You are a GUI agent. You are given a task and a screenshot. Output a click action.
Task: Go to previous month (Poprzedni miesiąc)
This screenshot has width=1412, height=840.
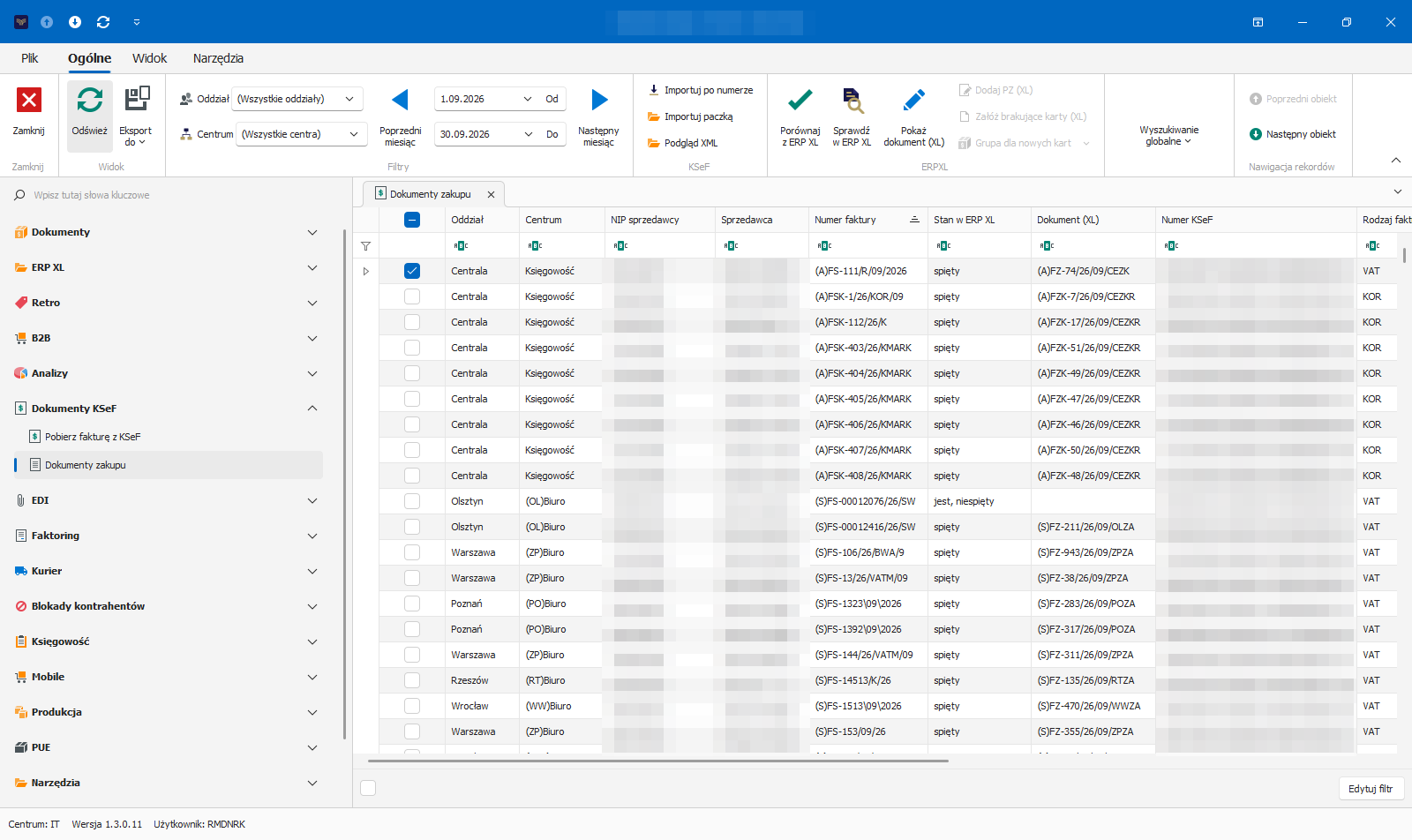[400, 116]
